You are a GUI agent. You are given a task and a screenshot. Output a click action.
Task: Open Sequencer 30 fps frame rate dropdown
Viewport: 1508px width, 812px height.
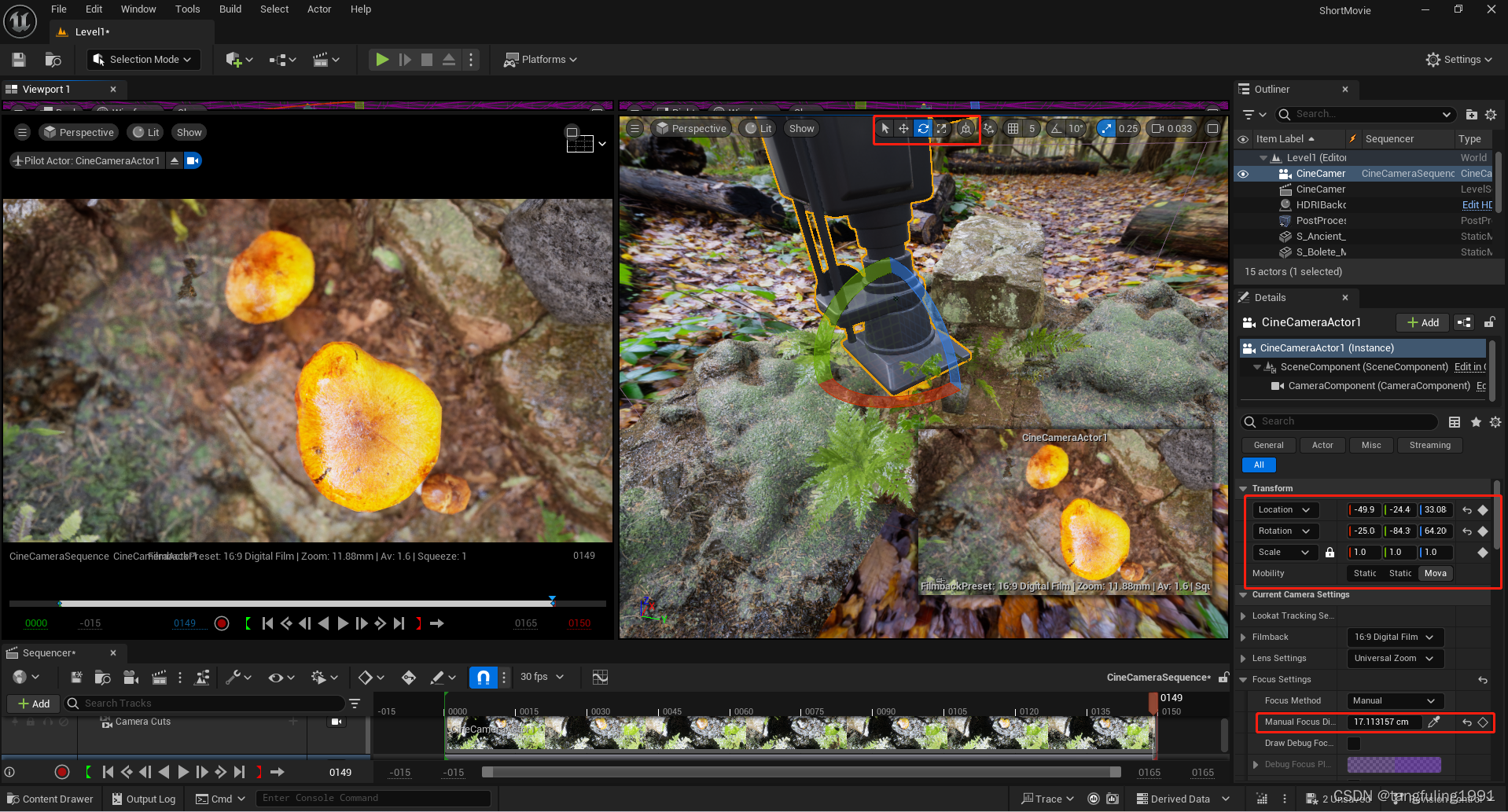pos(542,677)
